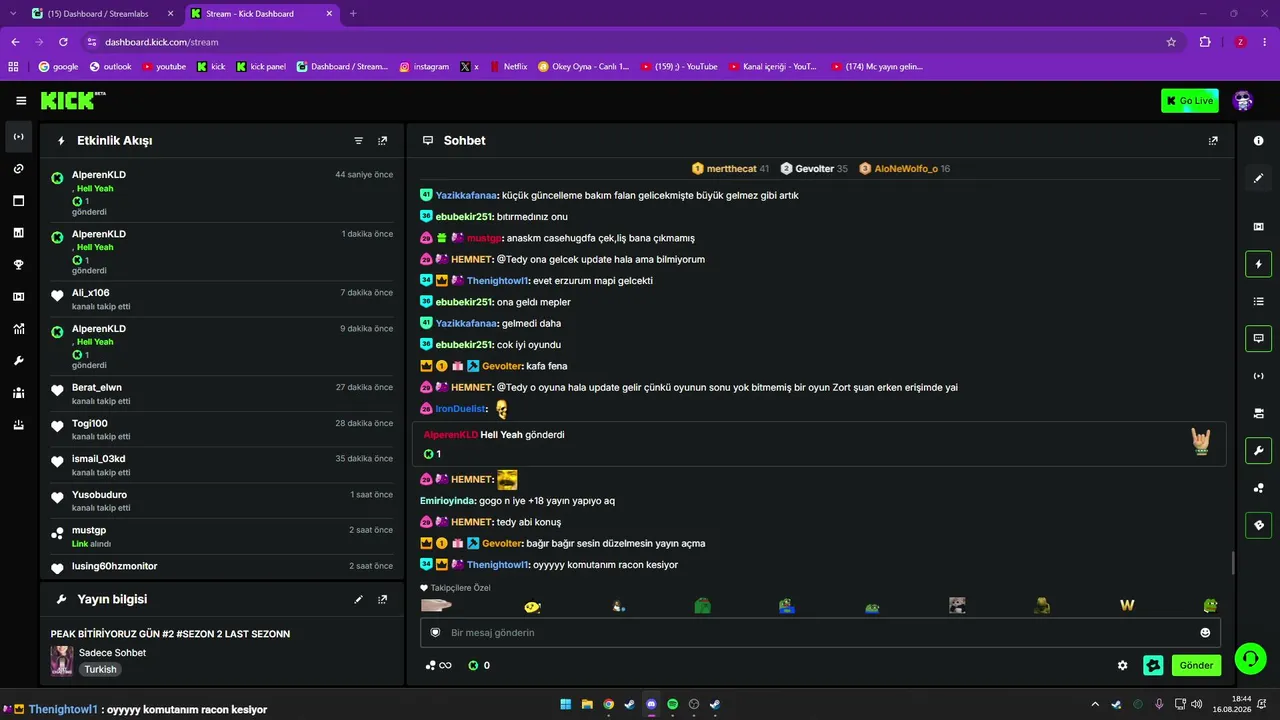Click the chat identity shield icon
Screen dimensions: 1280x720
[x=435, y=633]
